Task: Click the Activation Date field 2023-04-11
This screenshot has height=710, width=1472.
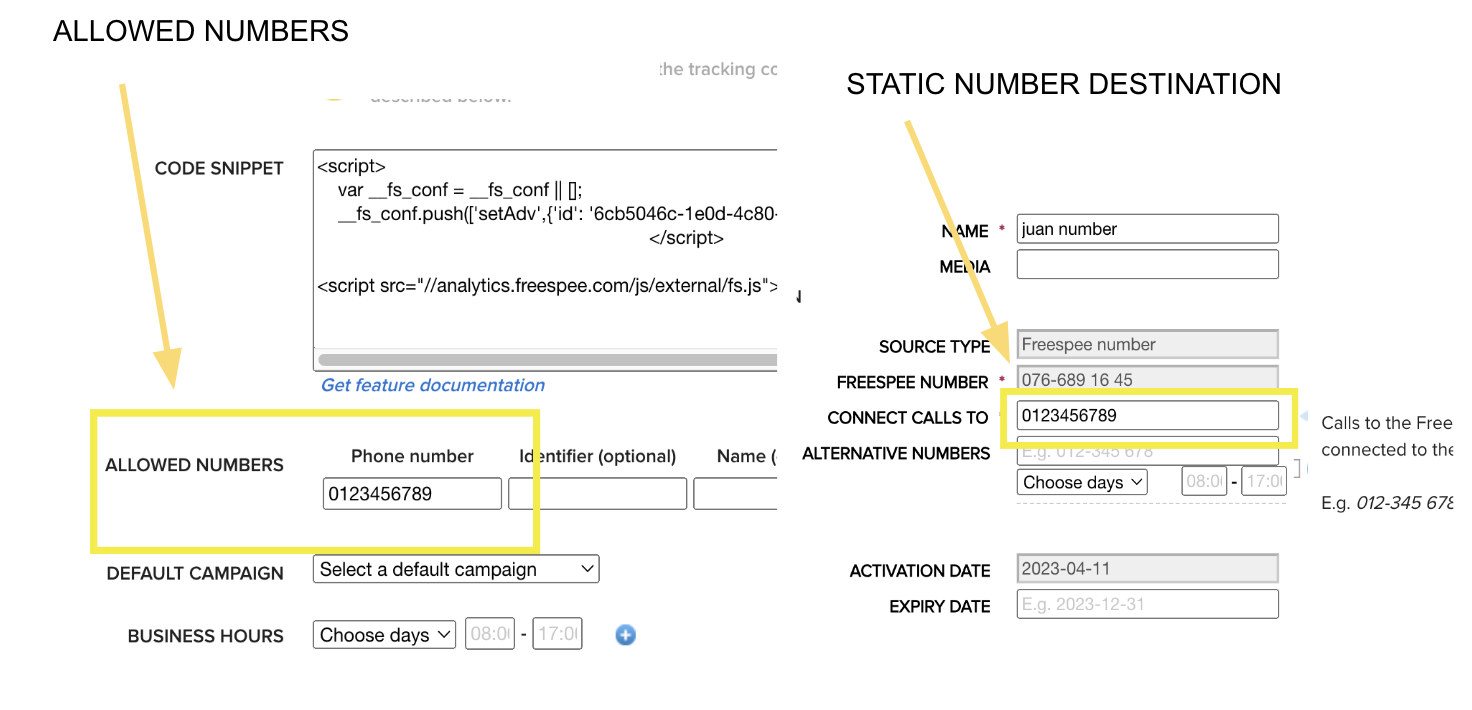Action: pyautogui.click(x=1148, y=569)
